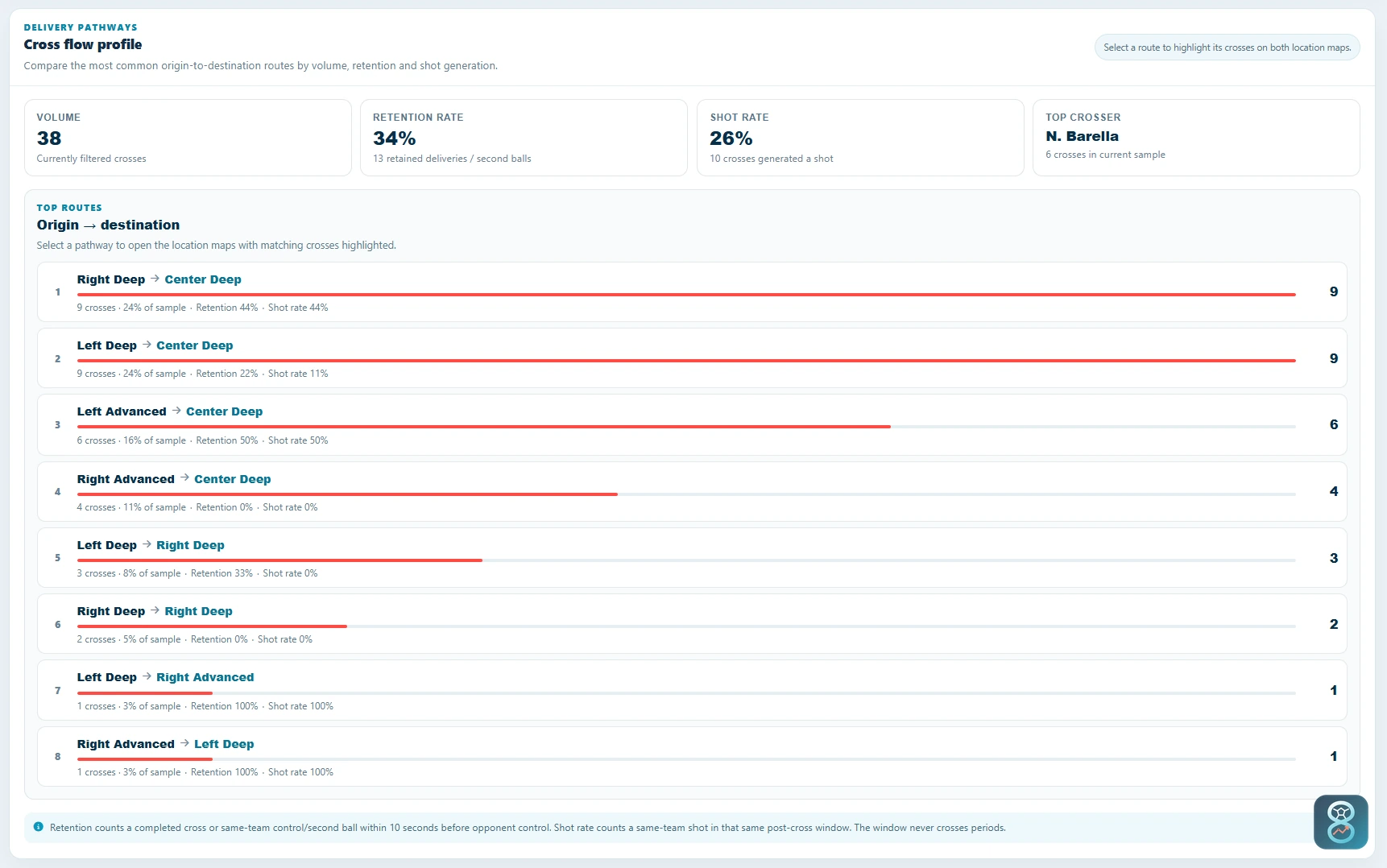
Task: Click the Top Crosser N. Barella card
Action: [x=1196, y=138]
